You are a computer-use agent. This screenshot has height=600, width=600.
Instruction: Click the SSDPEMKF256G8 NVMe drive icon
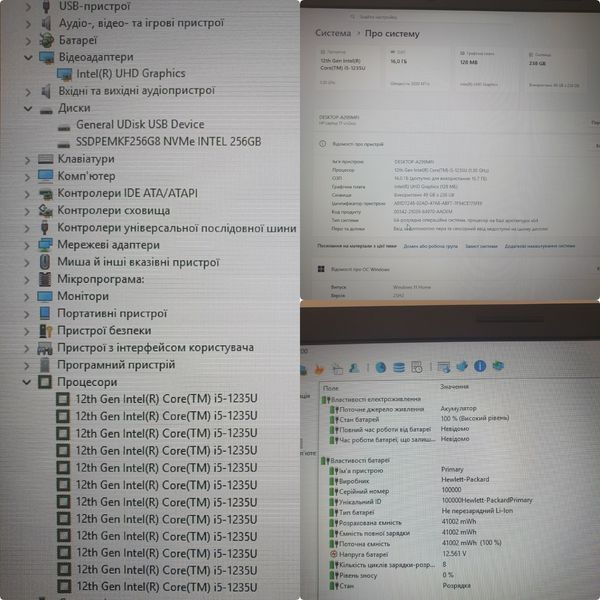[x=64, y=145]
